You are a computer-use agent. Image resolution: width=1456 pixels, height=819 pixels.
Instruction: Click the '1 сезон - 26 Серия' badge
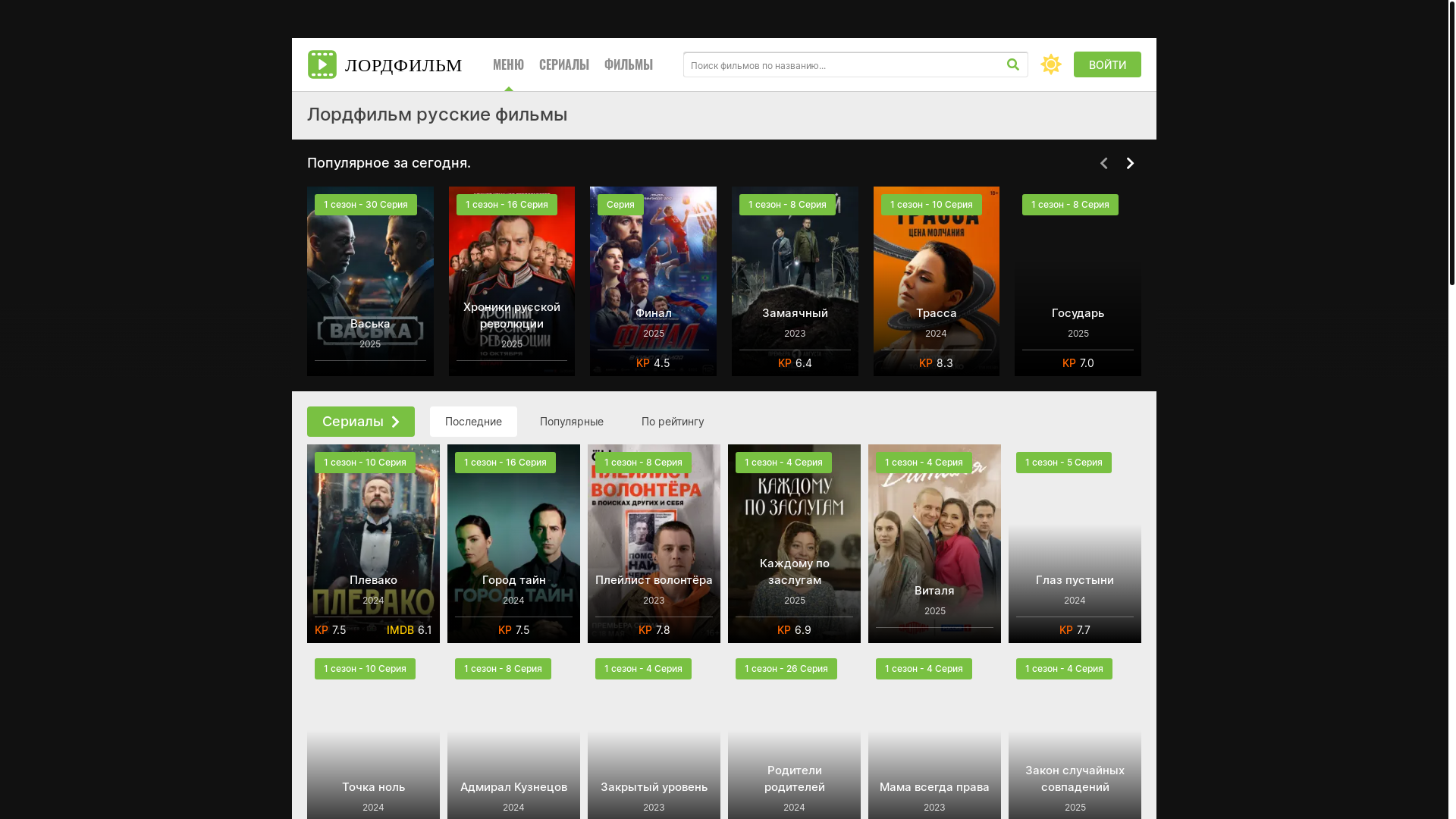tap(786, 669)
